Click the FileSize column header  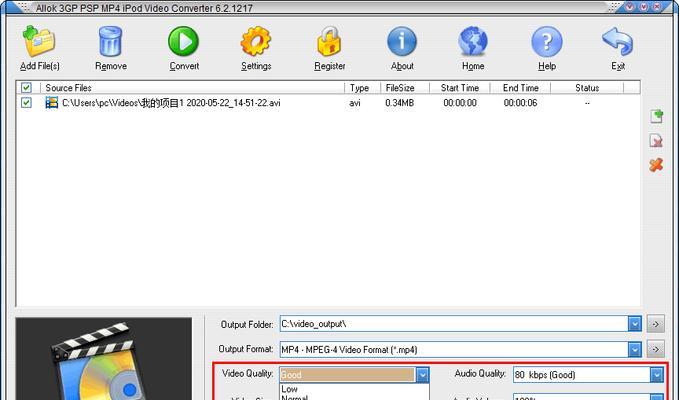(x=405, y=88)
